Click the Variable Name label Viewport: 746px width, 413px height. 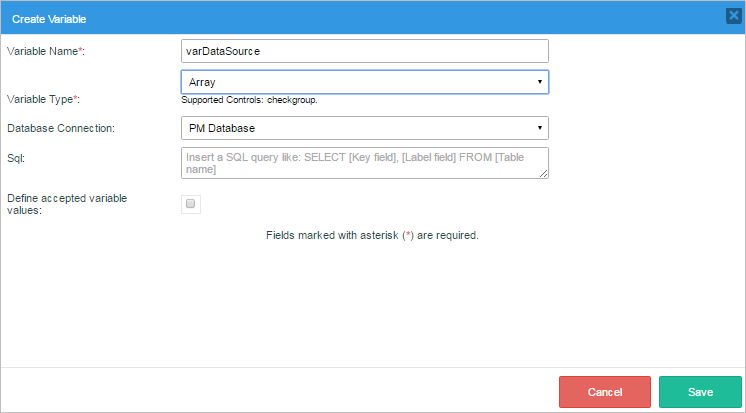point(46,51)
